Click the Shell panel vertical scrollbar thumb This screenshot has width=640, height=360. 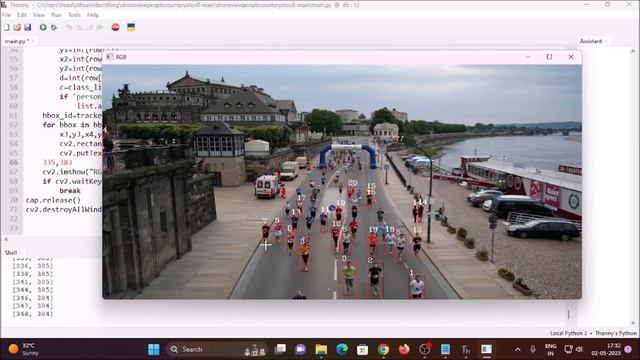coord(568,314)
